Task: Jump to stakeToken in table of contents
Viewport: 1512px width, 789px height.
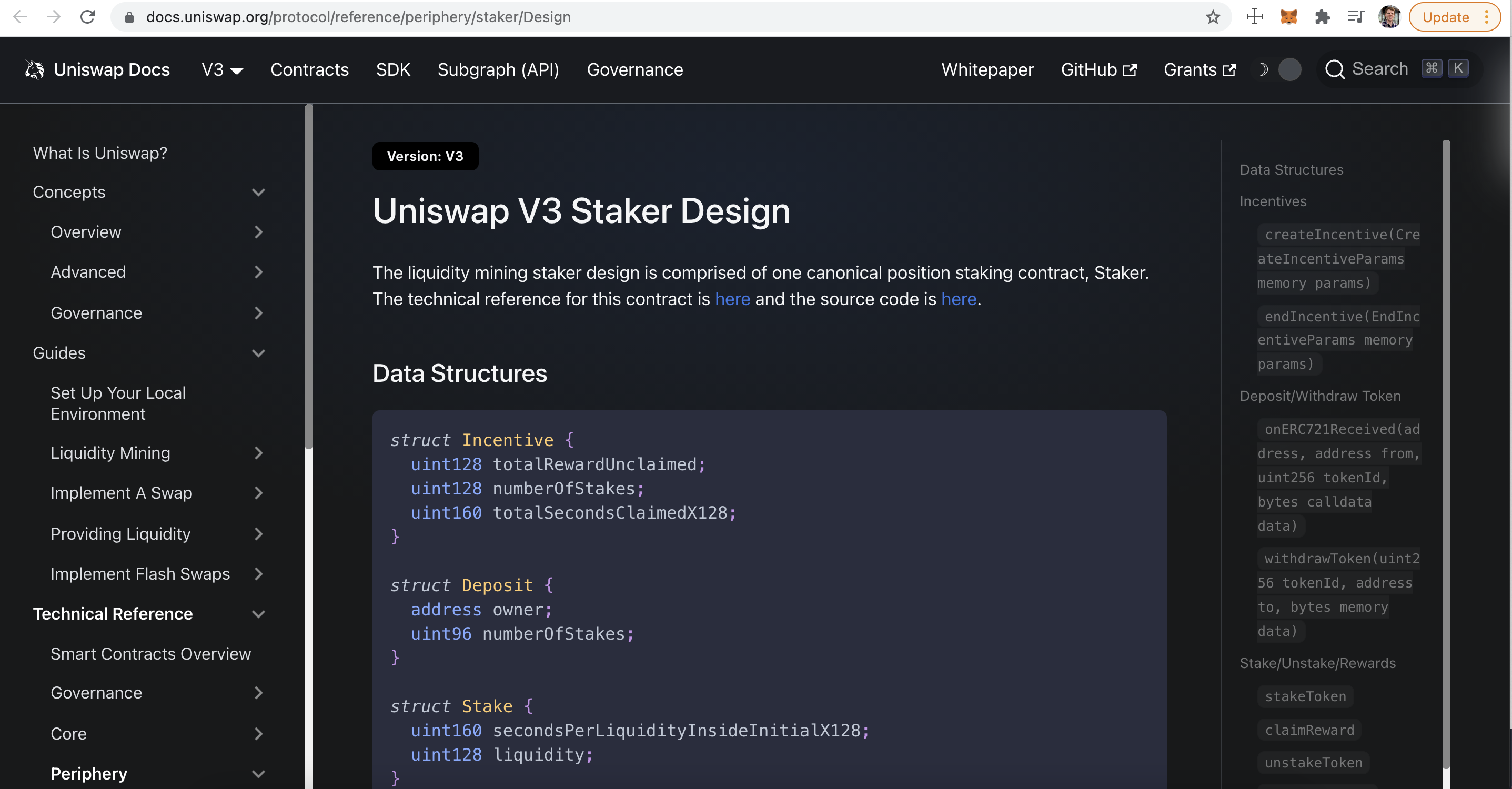Action: click(1305, 696)
